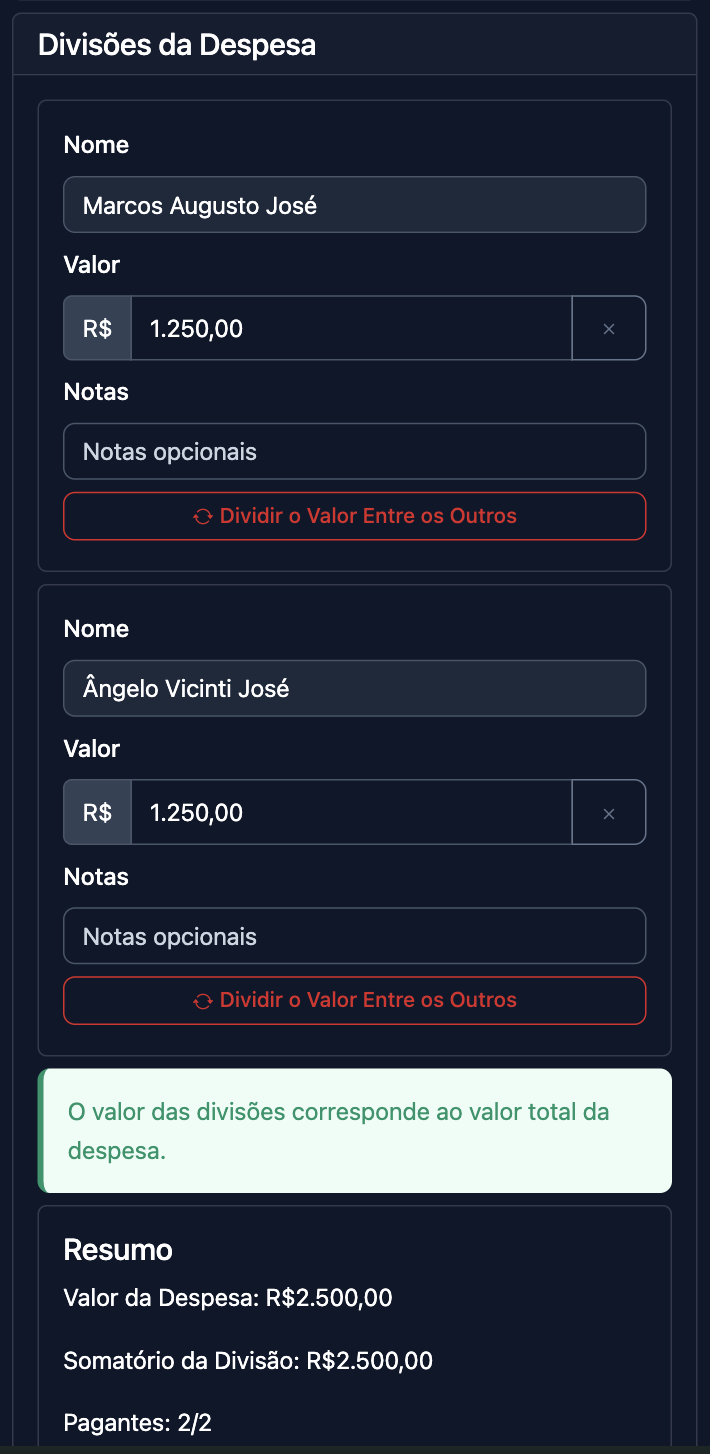Select the Resumo section heading
This screenshot has height=1454, width=710.
tap(118, 1249)
